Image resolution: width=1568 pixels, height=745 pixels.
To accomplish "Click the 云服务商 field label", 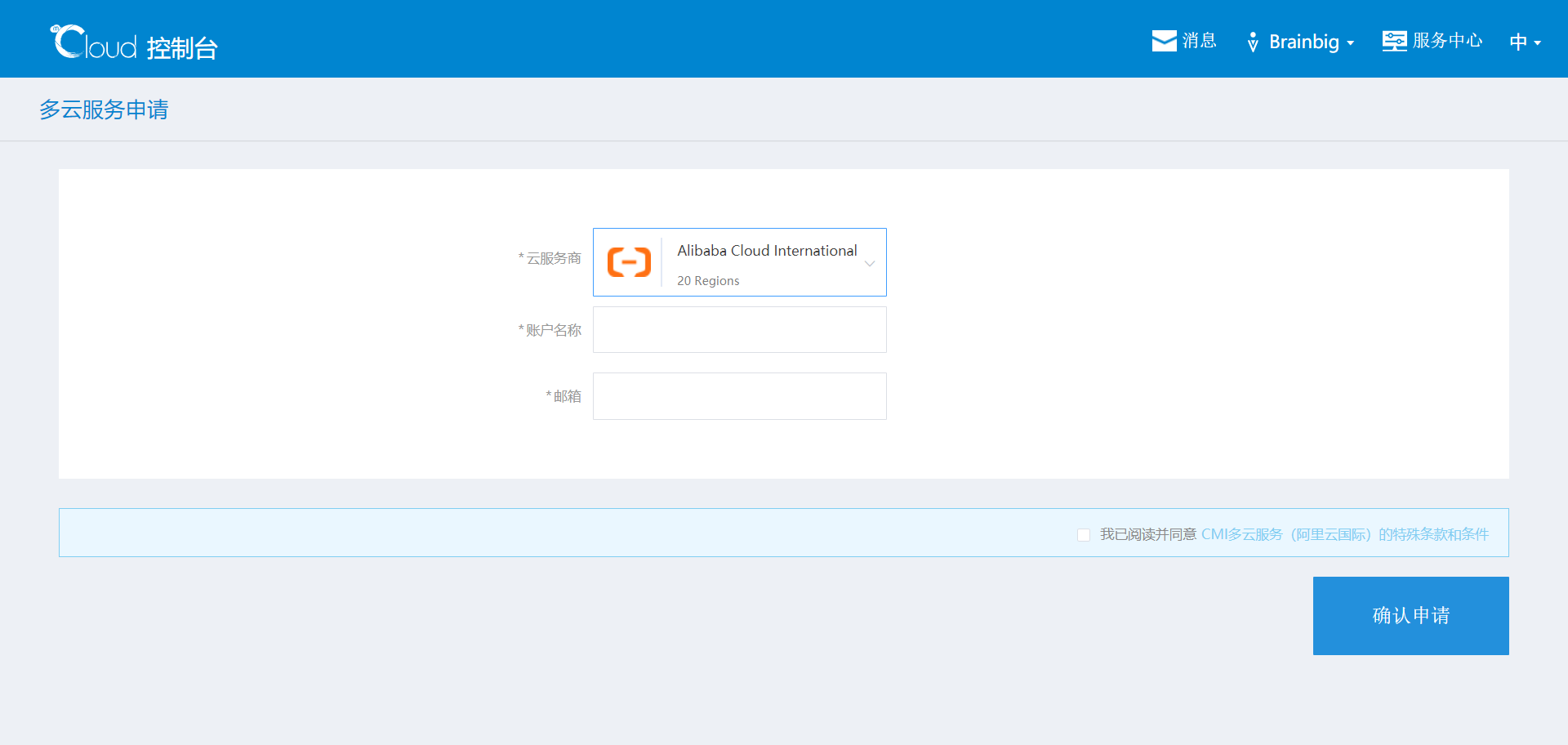I will pos(550,258).
